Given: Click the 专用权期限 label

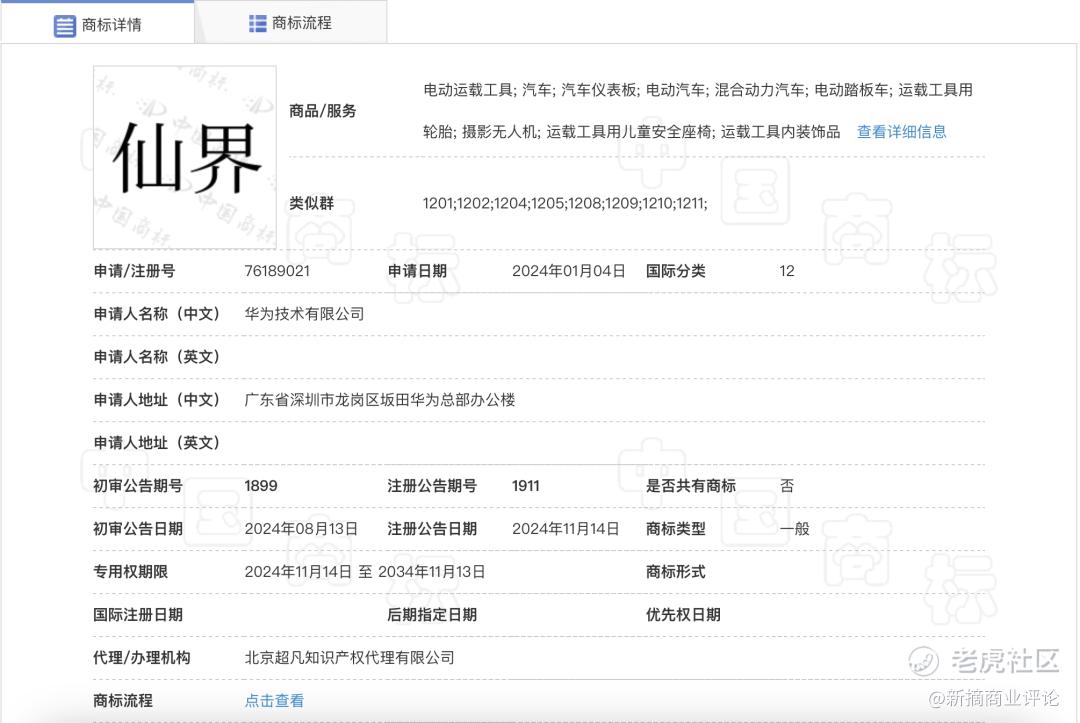Looking at the screenshot, I should tap(131, 572).
